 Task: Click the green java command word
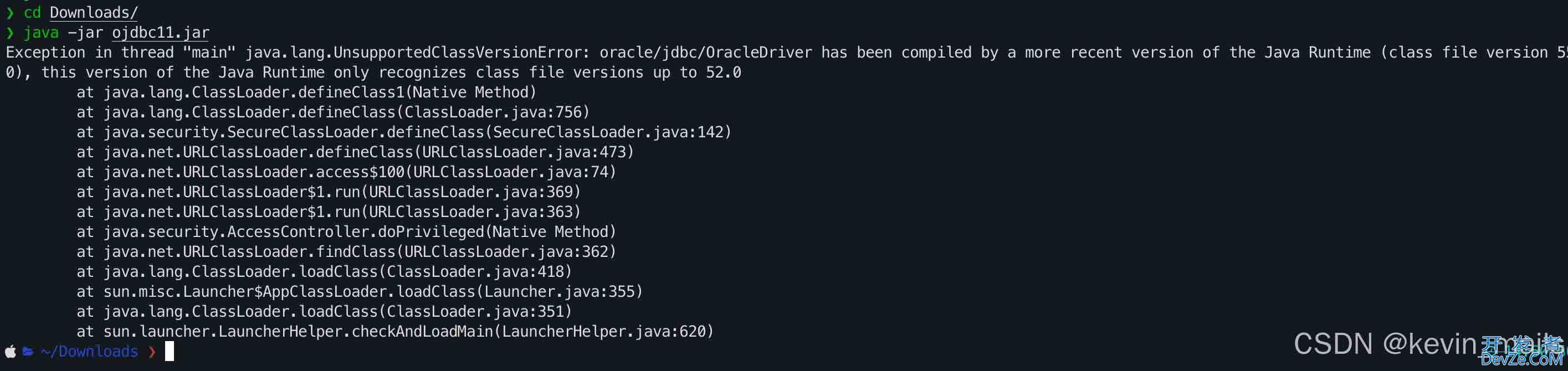click(x=42, y=33)
